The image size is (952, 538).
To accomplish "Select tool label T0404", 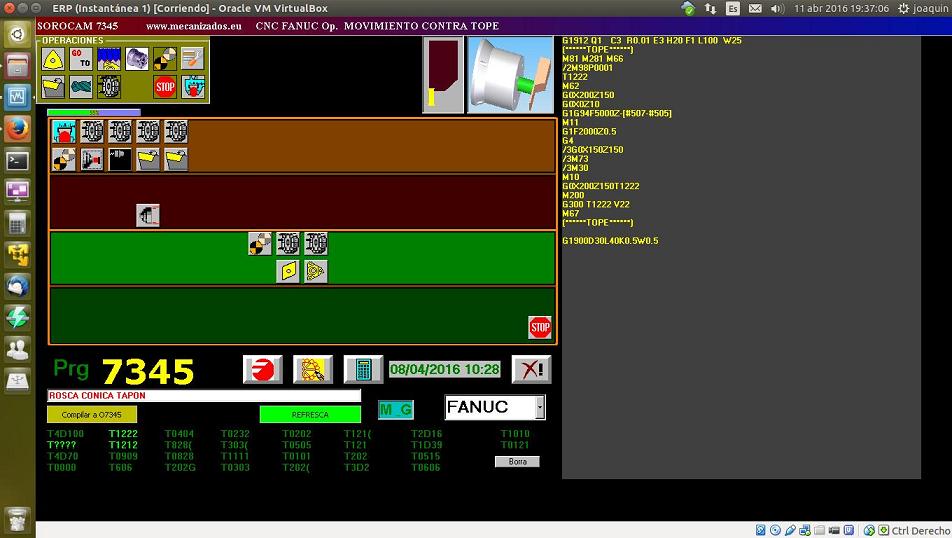I will 180,434.
